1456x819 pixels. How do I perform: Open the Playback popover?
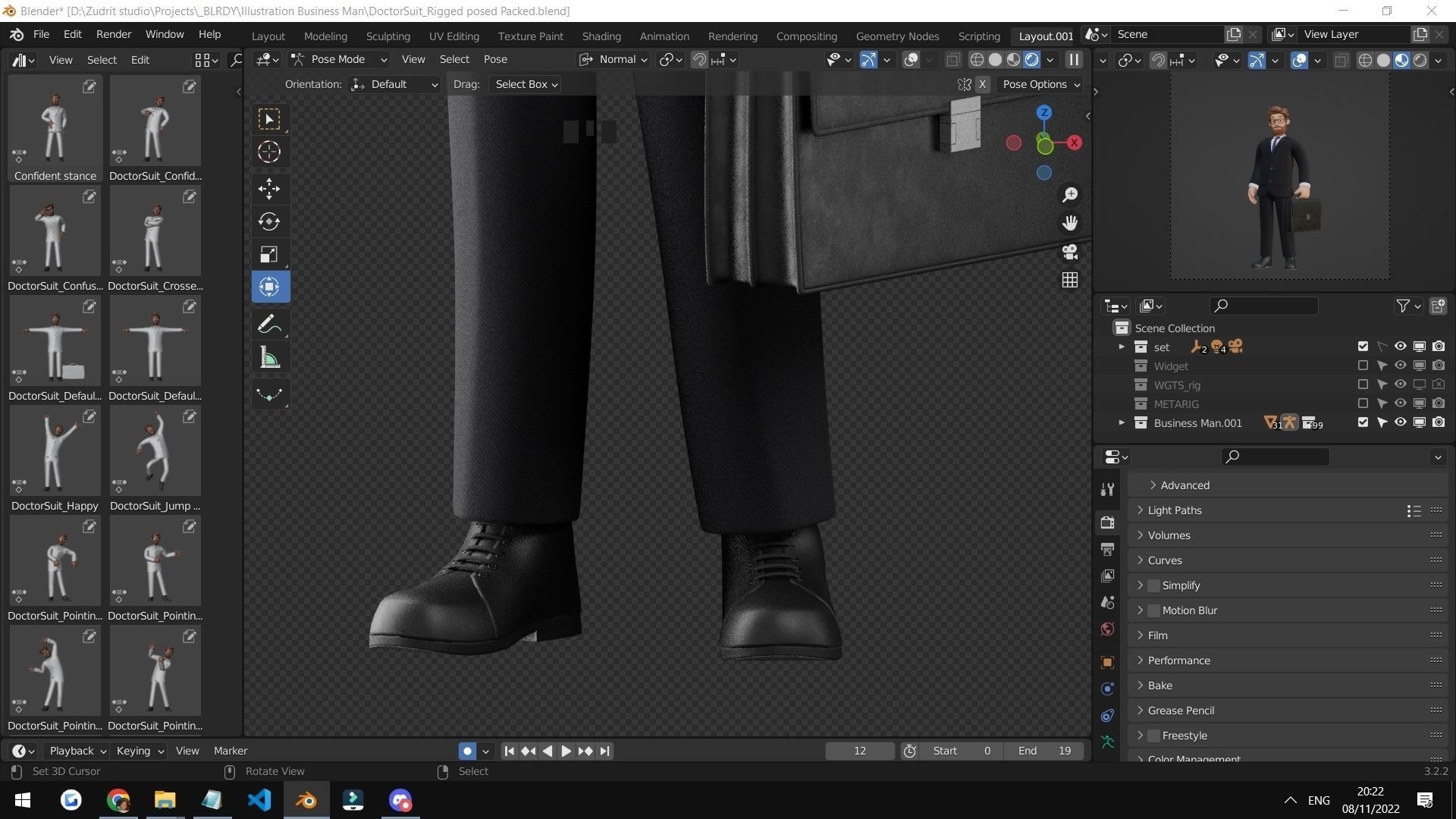[77, 751]
